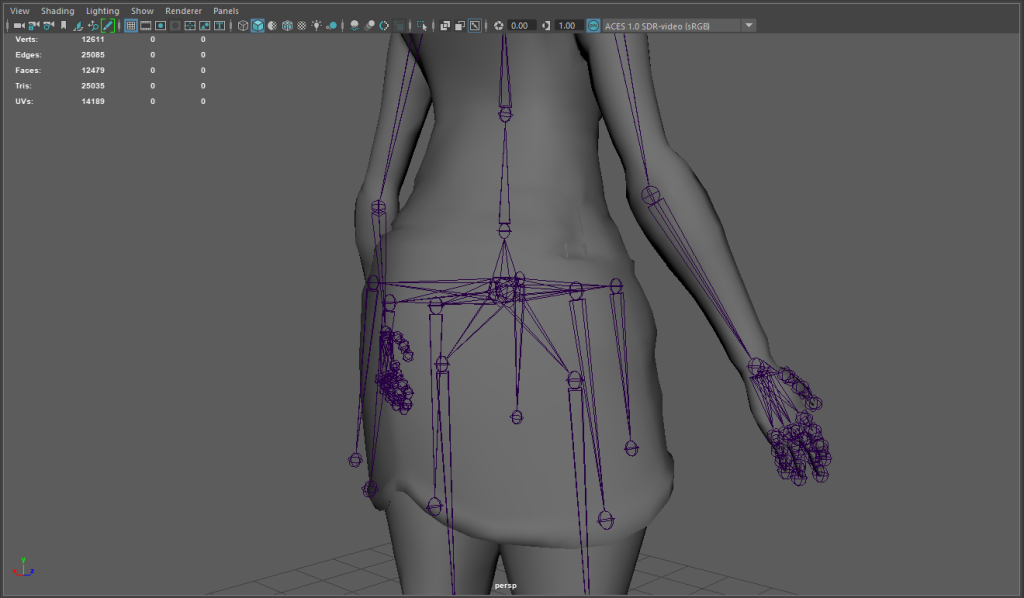Toggle the Resolution Gate icon
The height and width of the screenshot is (598, 1024).
[x=160, y=25]
